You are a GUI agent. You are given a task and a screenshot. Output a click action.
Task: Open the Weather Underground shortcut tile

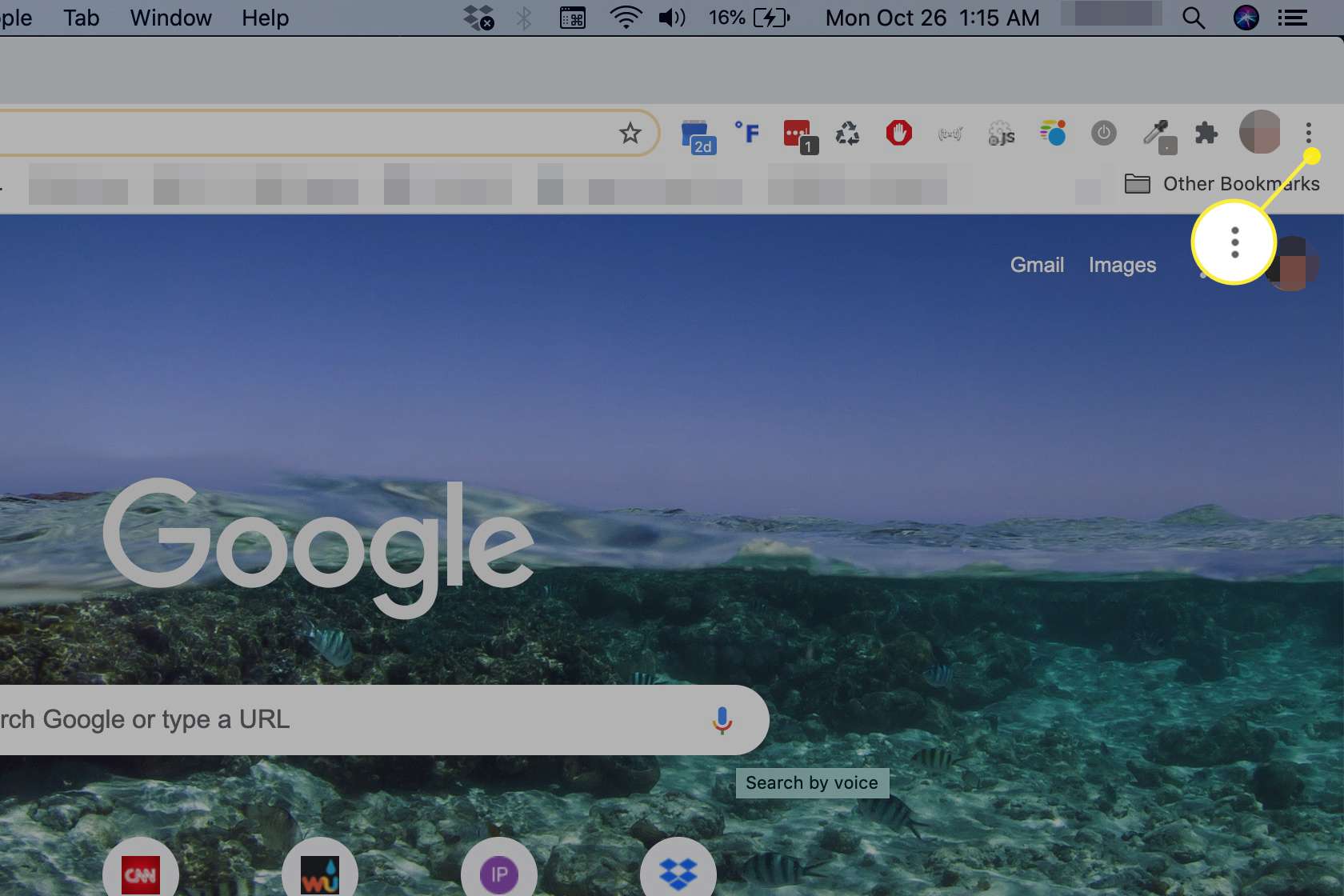(x=320, y=874)
